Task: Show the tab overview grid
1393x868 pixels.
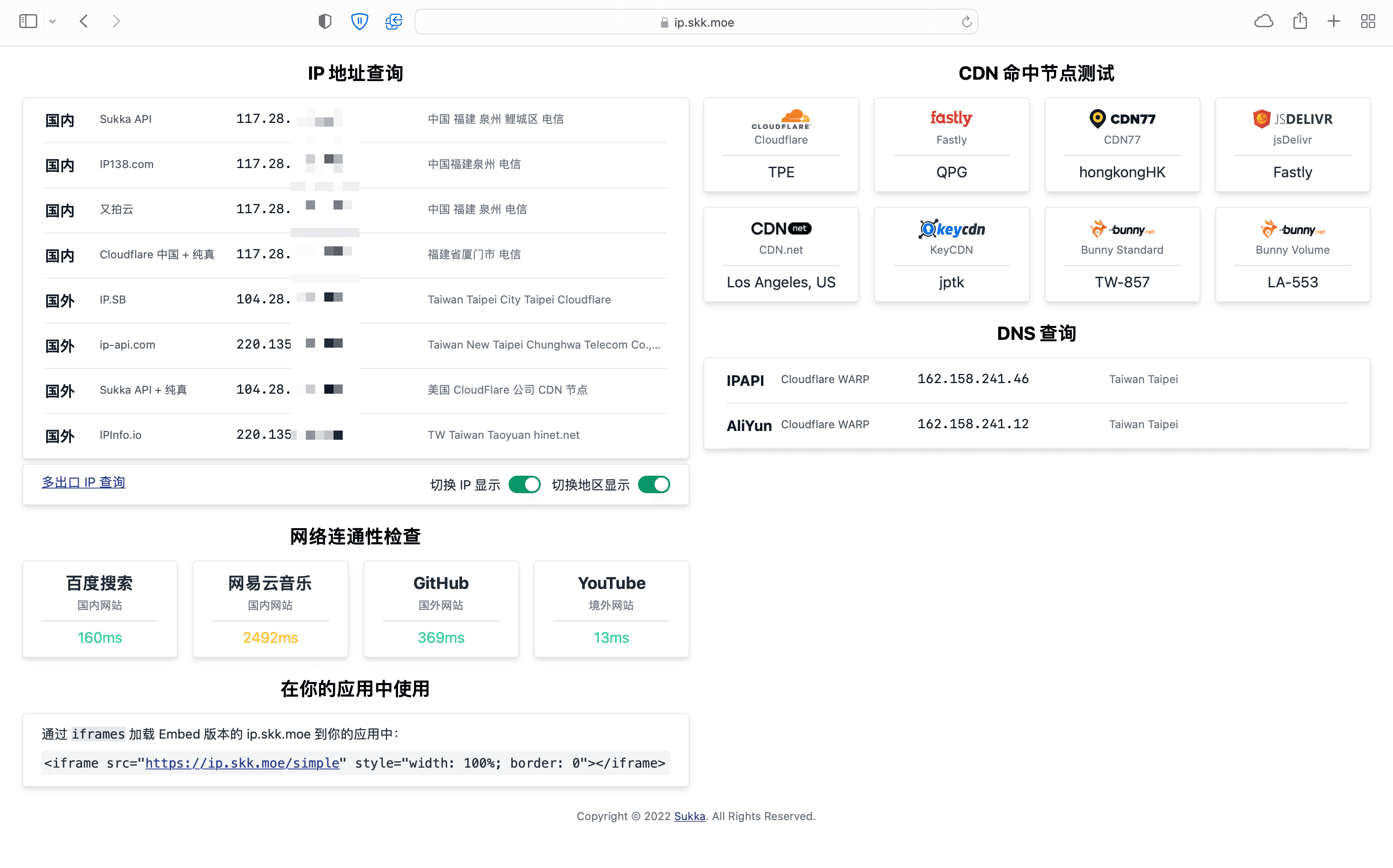Action: tap(1368, 22)
